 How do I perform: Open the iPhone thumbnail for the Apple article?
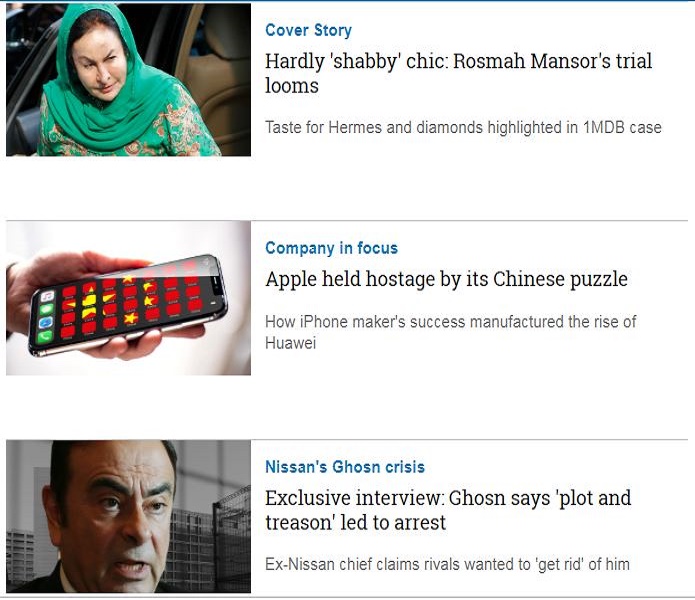(129, 298)
